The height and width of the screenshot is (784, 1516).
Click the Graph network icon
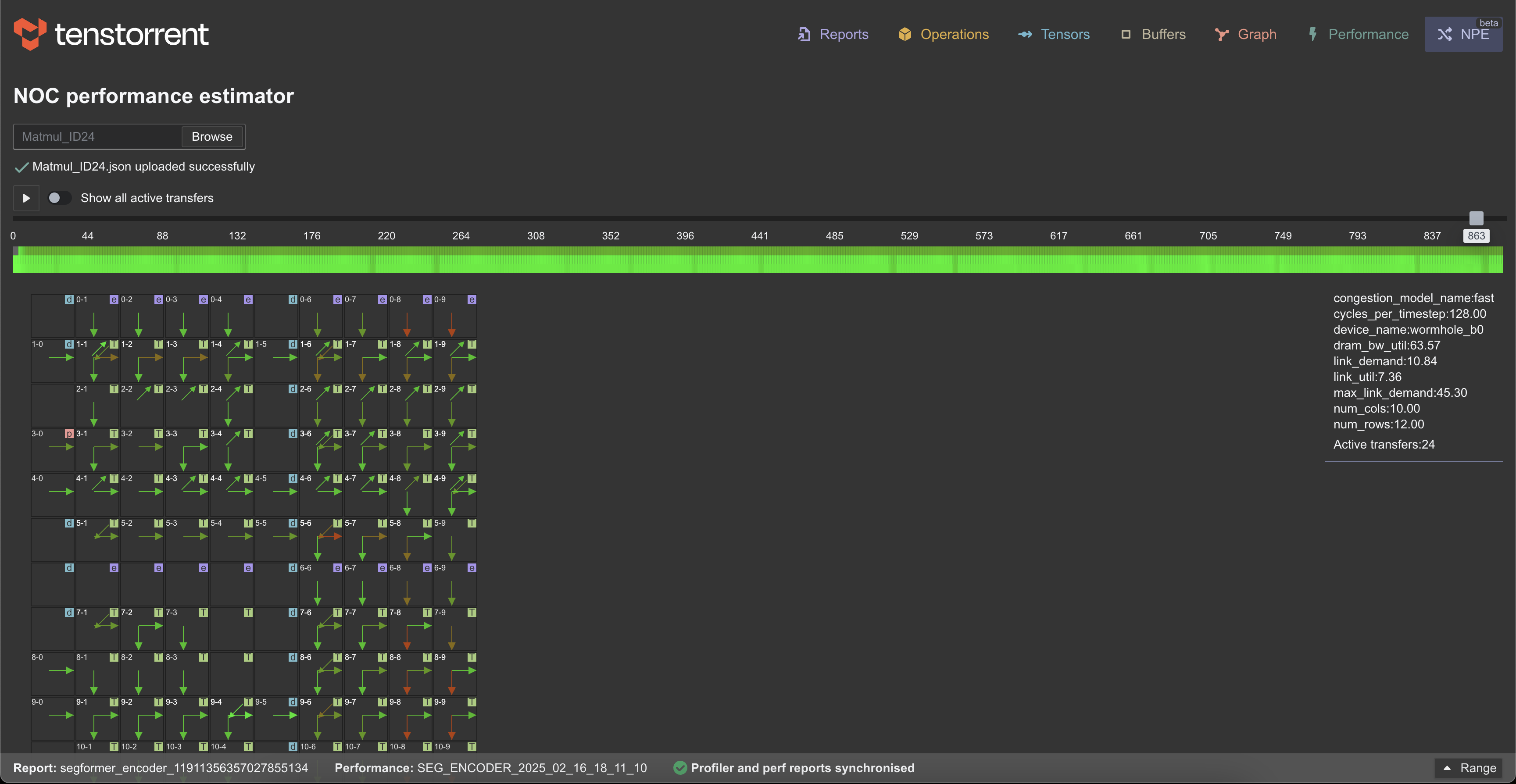pyautogui.click(x=1222, y=34)
